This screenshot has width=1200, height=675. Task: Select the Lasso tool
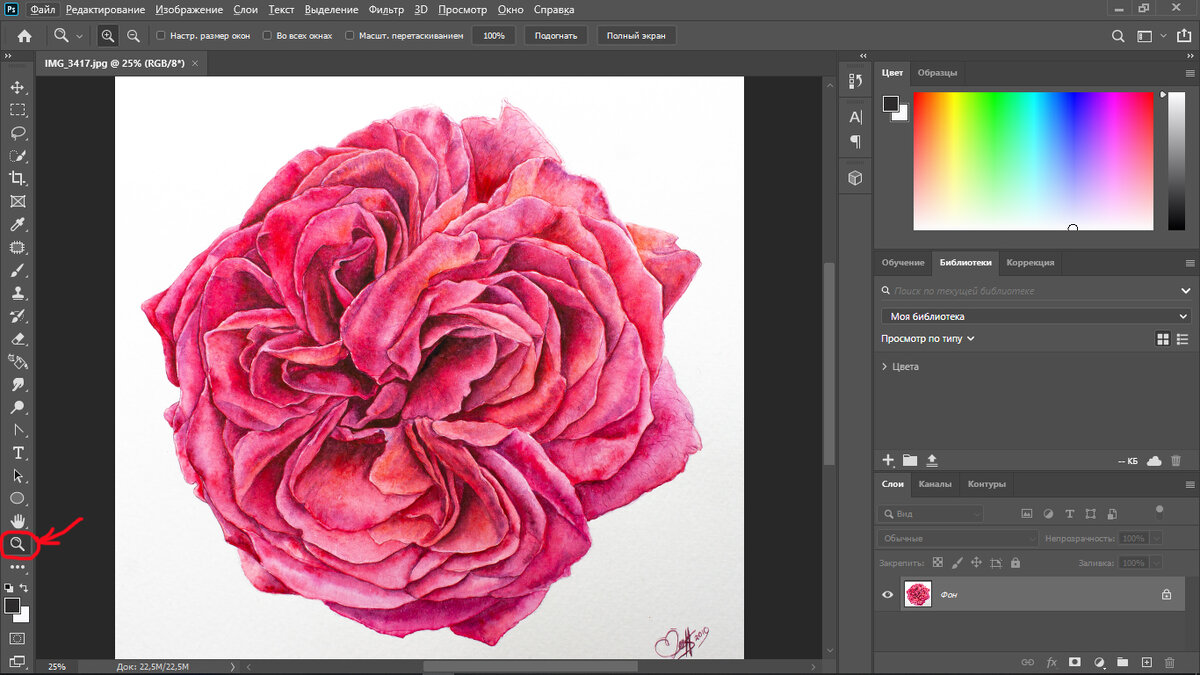pos(17,133)
